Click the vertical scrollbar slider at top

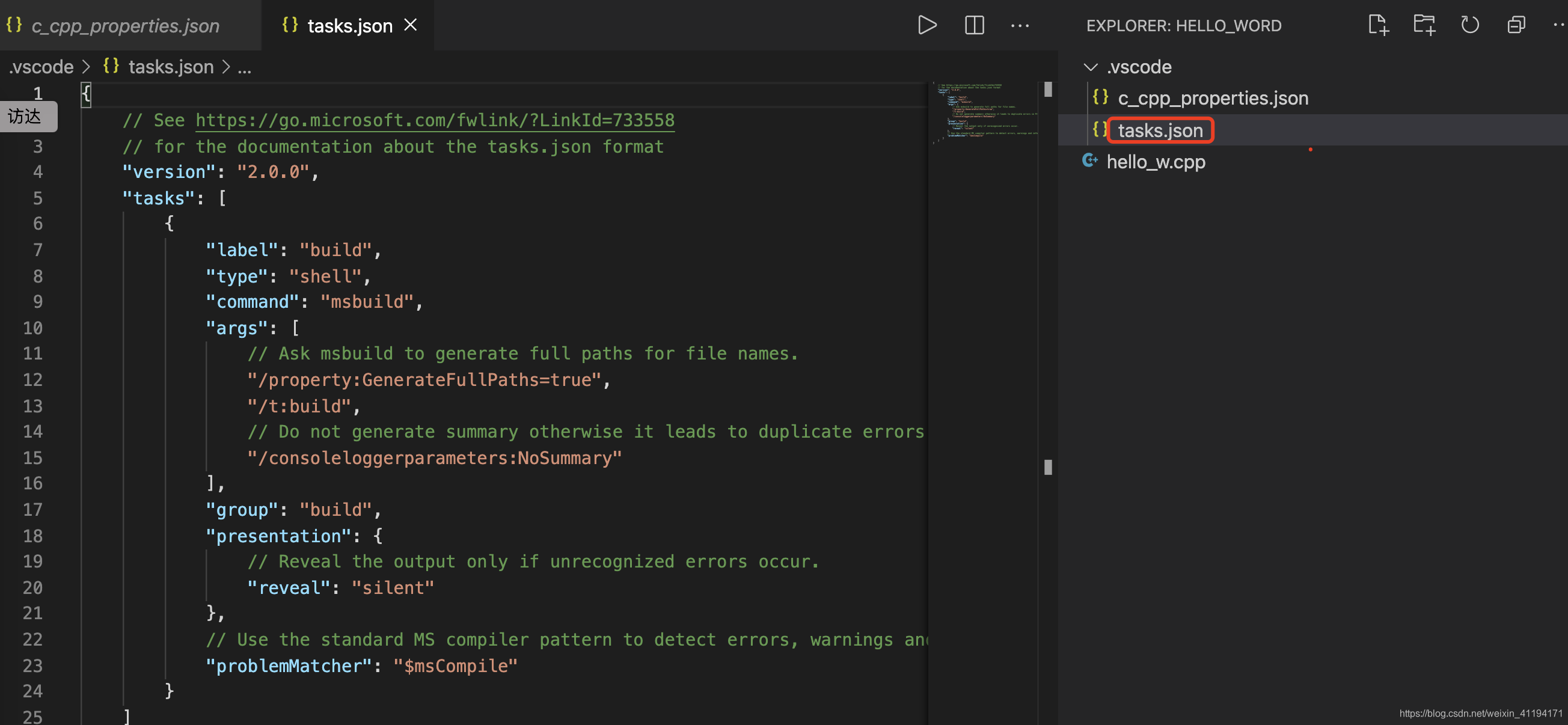(x=1047, y=90)
